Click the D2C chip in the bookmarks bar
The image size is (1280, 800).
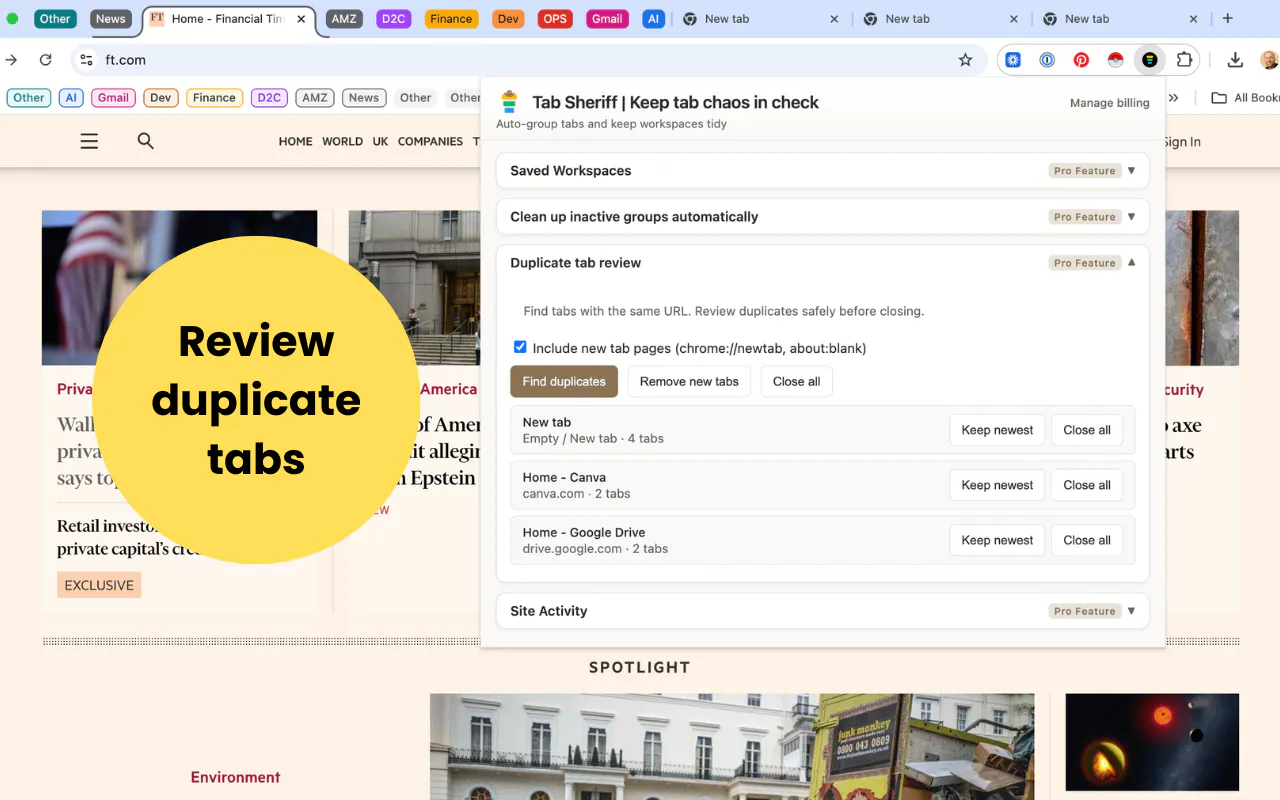(x=269, y=98)
